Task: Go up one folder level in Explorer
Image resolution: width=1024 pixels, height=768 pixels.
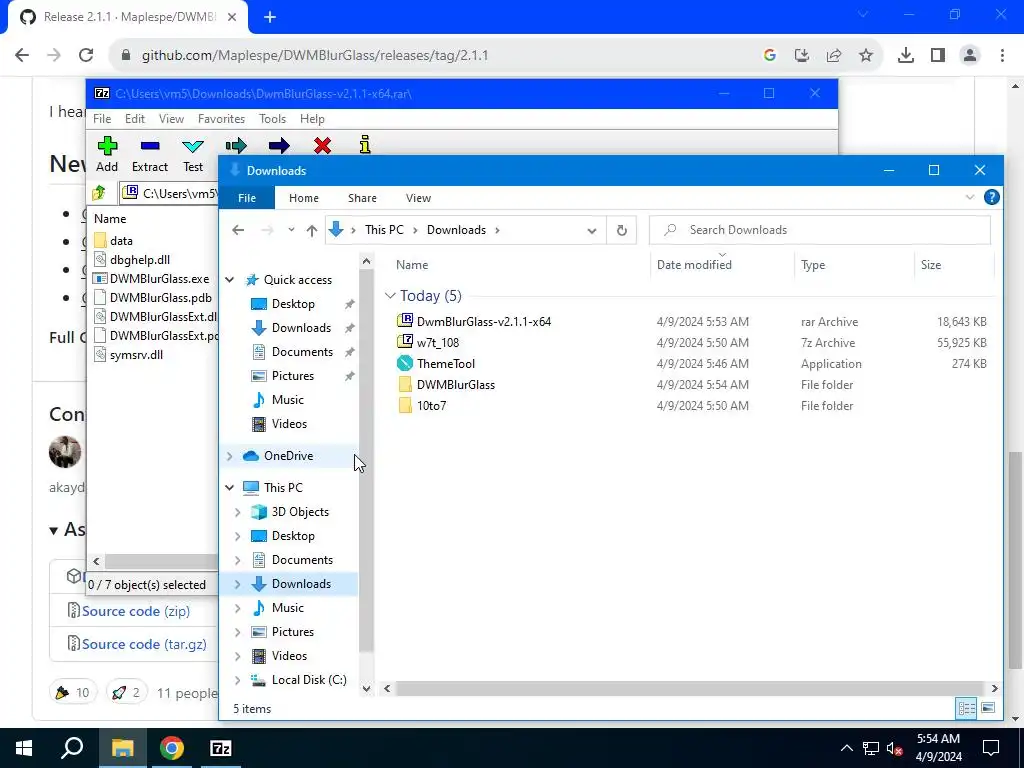Action: [x=312, y=230]
